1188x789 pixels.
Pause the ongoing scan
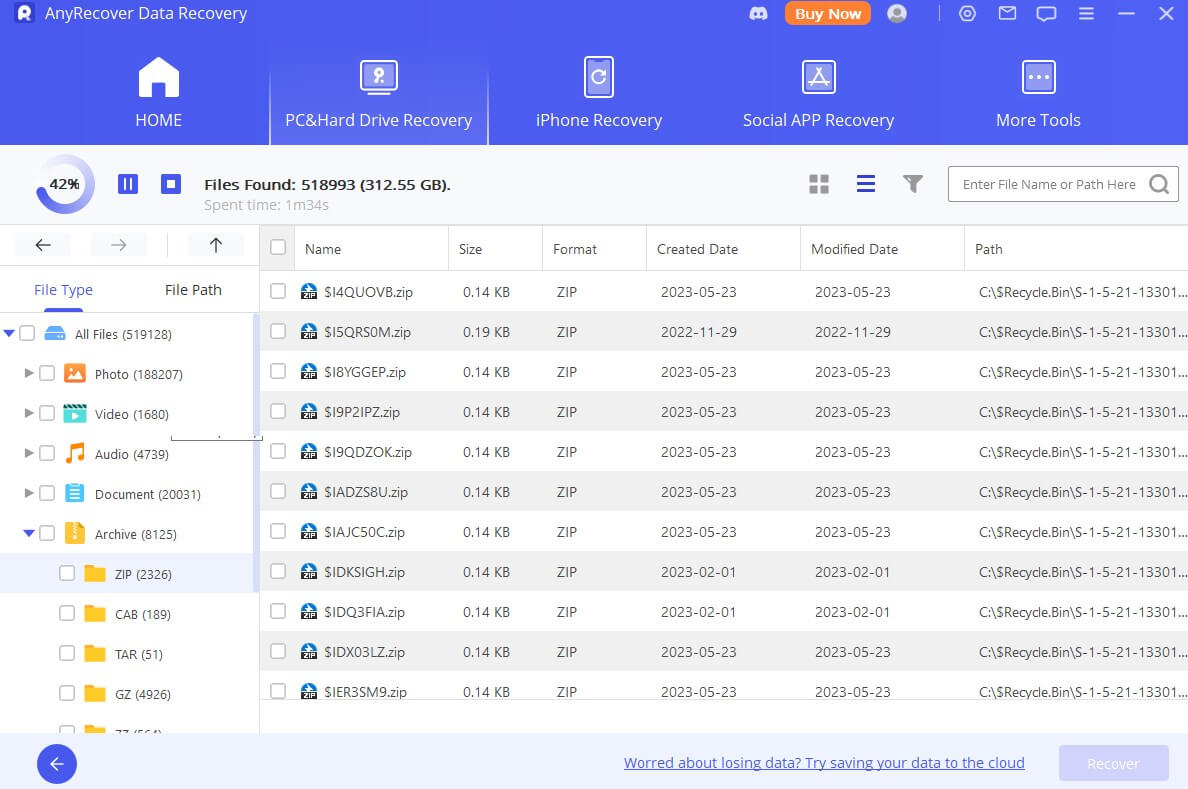128,183
